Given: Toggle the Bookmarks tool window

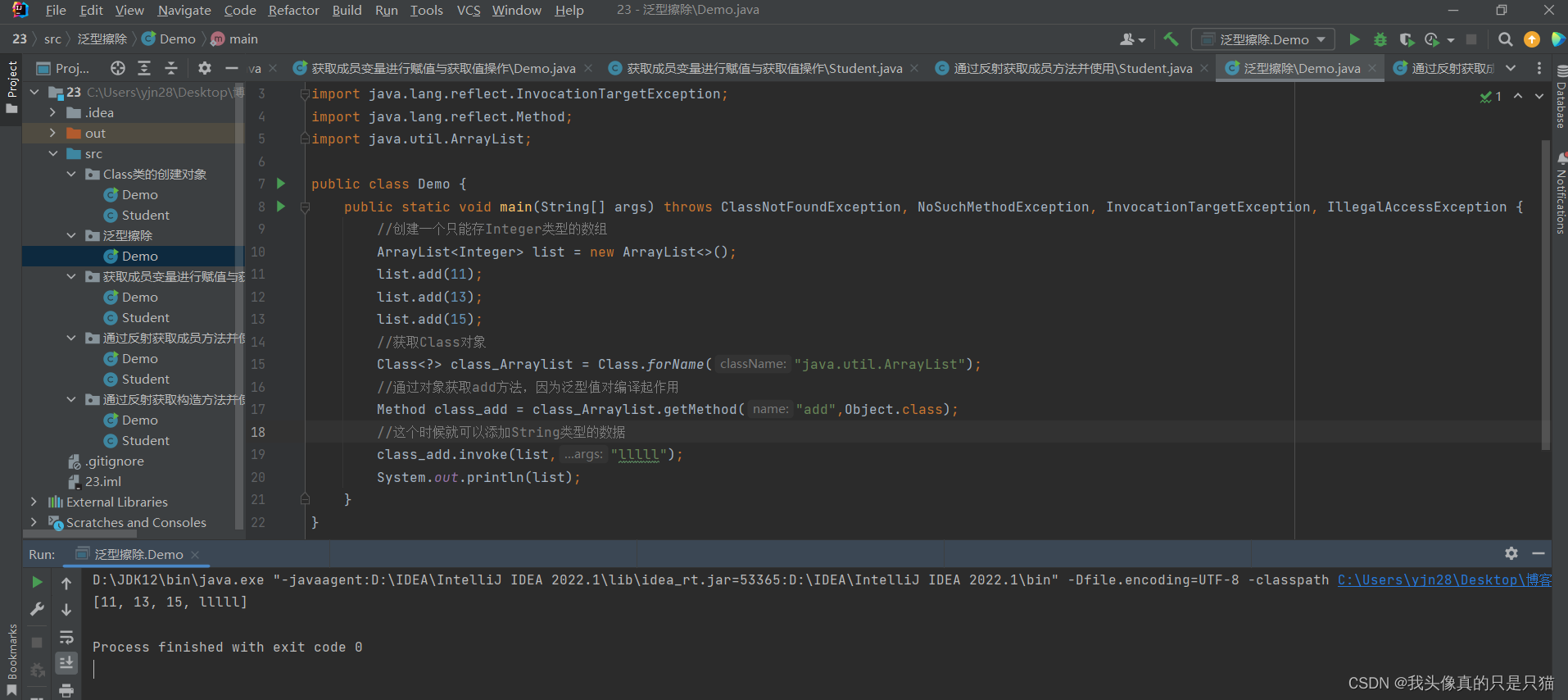Looking at the screenshot, I should point(11,660).
